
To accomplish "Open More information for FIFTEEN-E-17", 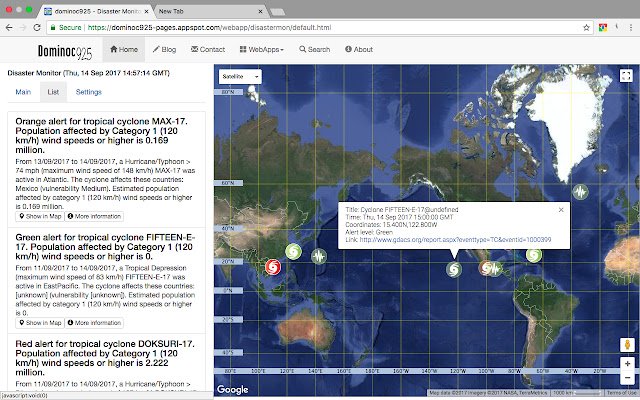I will tap(94, 323).
